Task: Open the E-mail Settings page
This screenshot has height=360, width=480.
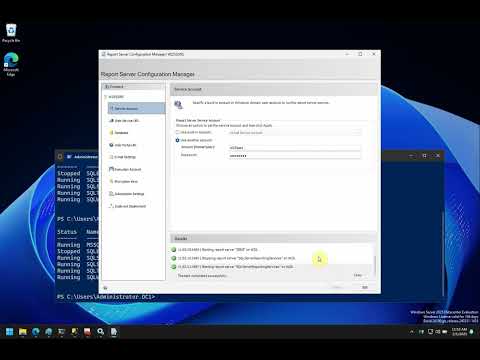Action: (125, 157)
